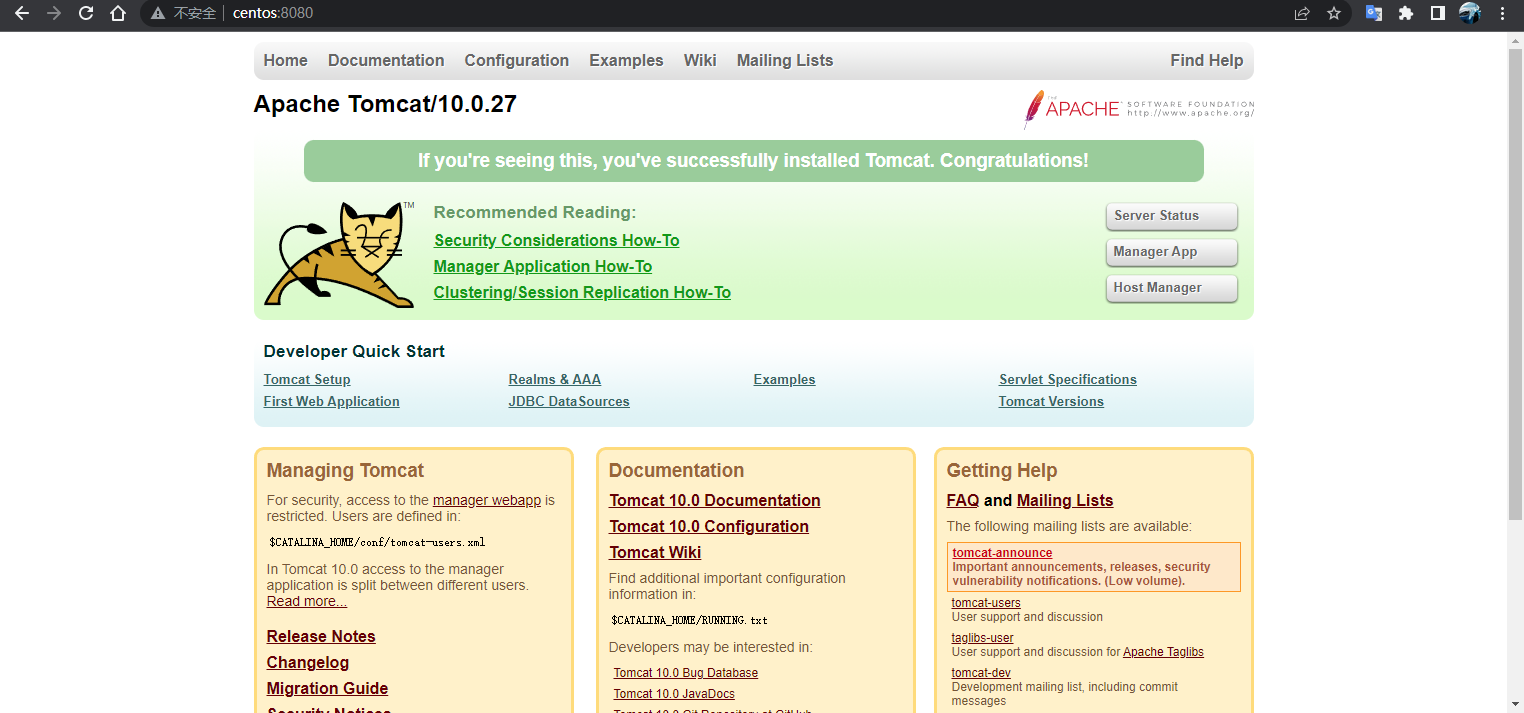Open the browser extensions puzzle icon

tap(1406, 14)
